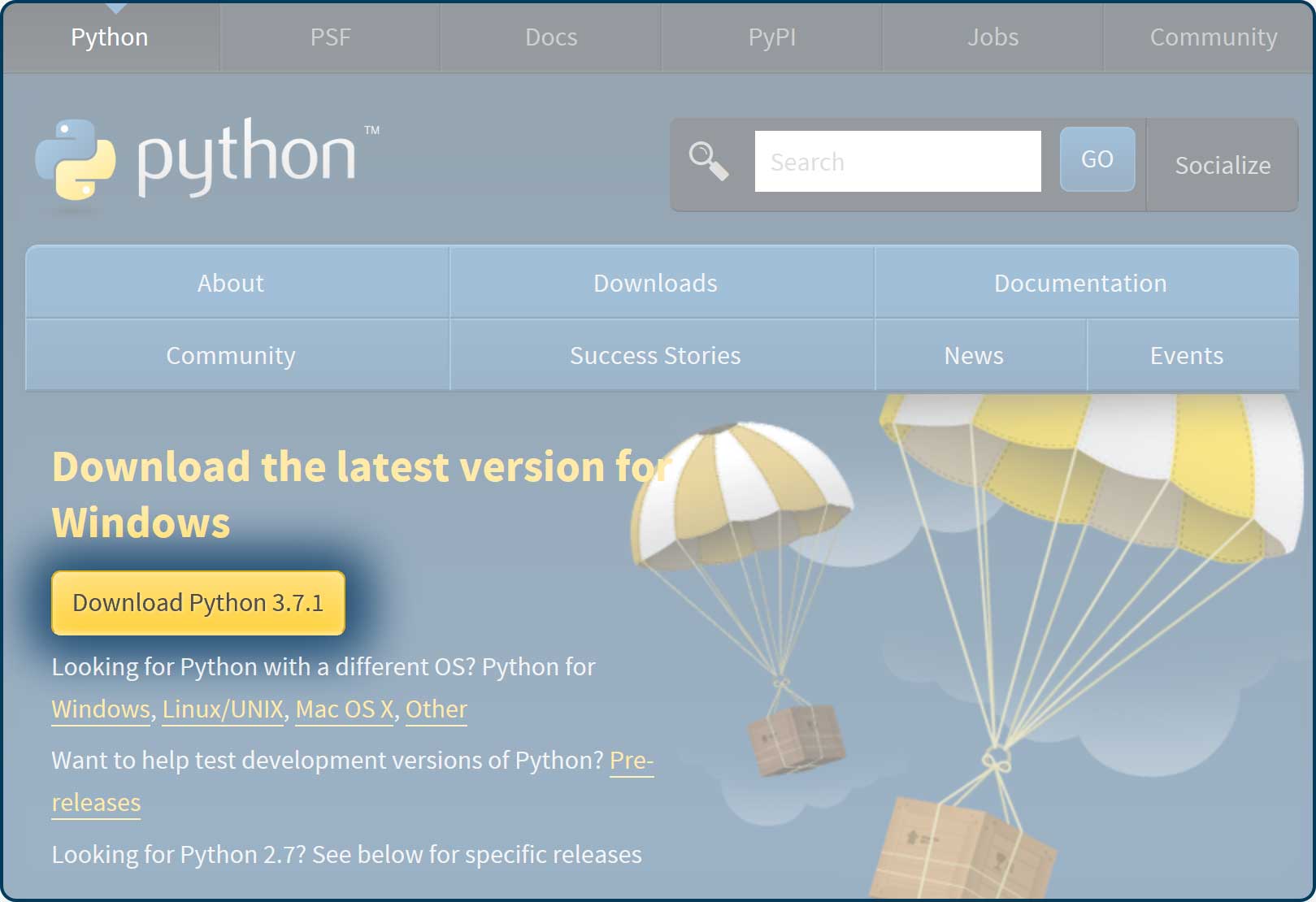Open the Jobs top tab
The image size is (1316, 902).
pos(992,37)
